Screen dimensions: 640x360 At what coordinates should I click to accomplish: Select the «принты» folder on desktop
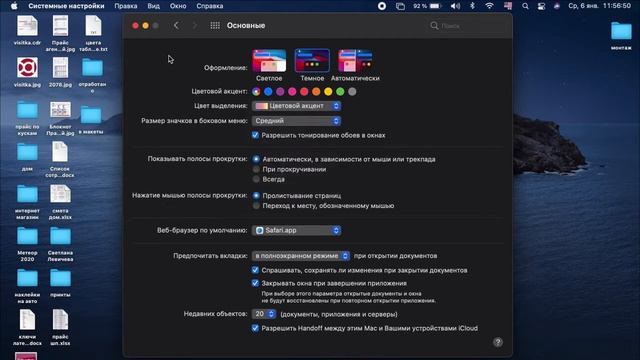coord(60,283)
